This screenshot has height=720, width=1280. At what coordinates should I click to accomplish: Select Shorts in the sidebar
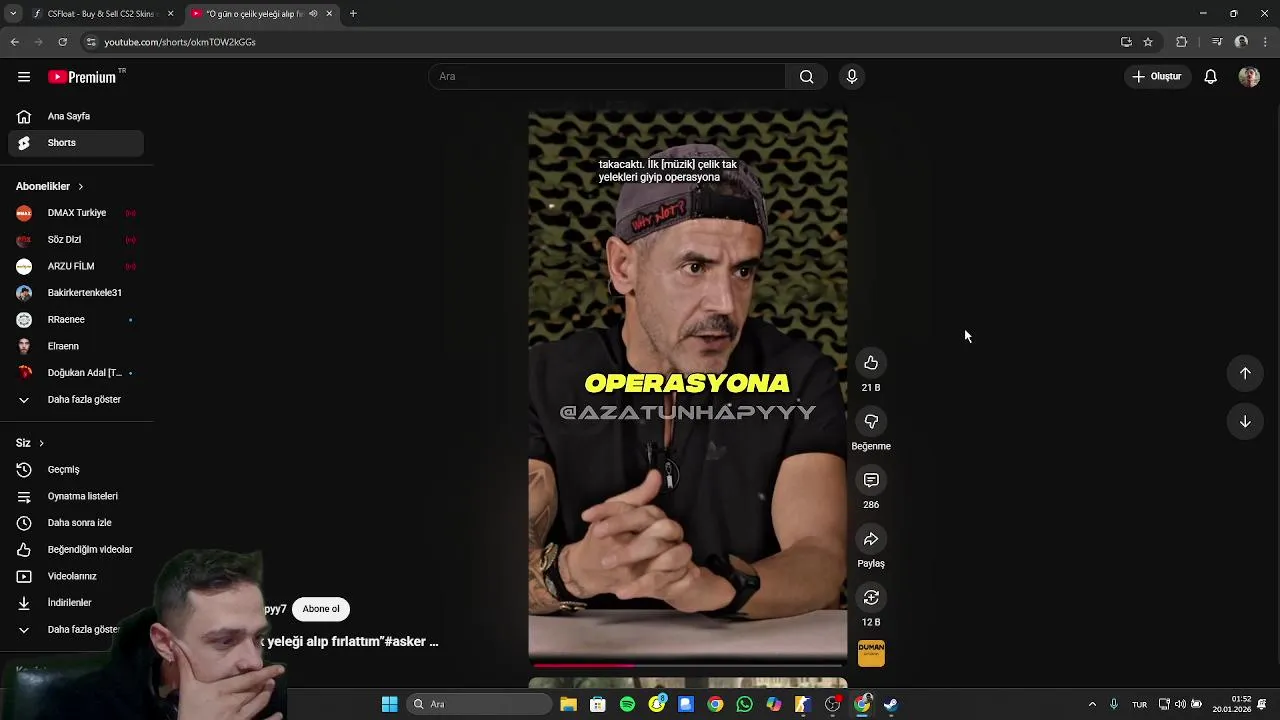click(x=76, y=143)
